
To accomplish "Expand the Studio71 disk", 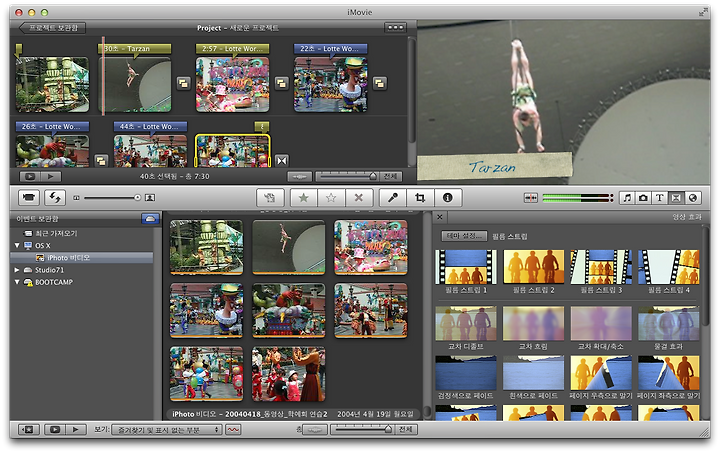I will coord(17,270).
